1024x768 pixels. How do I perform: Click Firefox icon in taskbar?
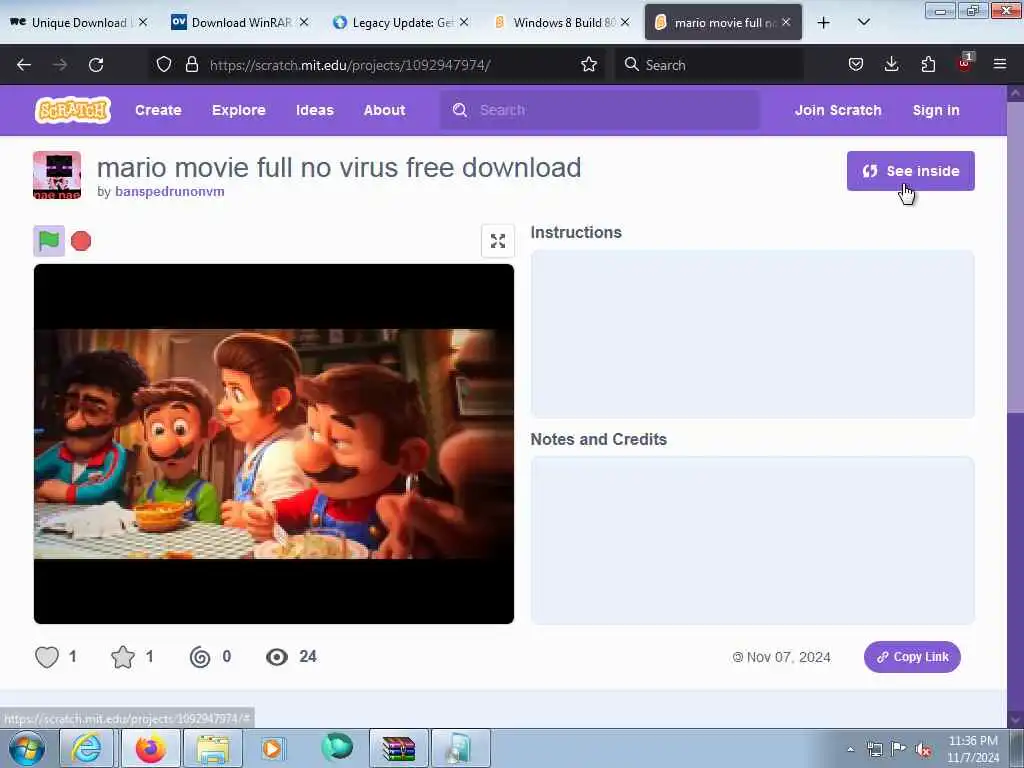151,748
